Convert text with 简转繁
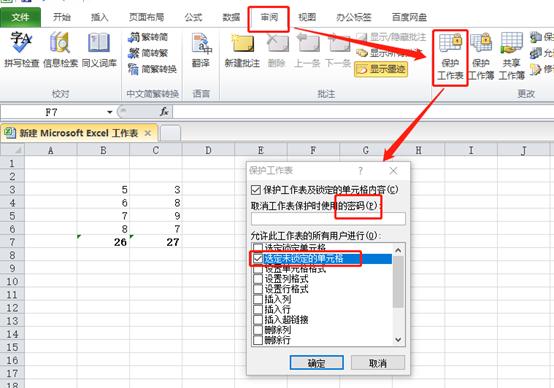The height and width of the screenshot is (388, 554). tap(148, 53)
